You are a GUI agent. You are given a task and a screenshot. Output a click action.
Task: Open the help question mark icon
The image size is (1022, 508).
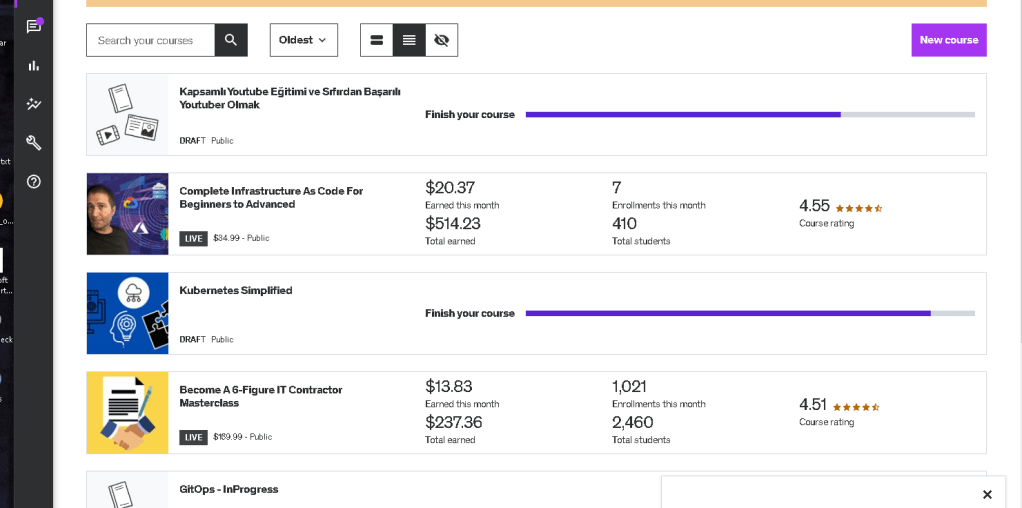34,182
